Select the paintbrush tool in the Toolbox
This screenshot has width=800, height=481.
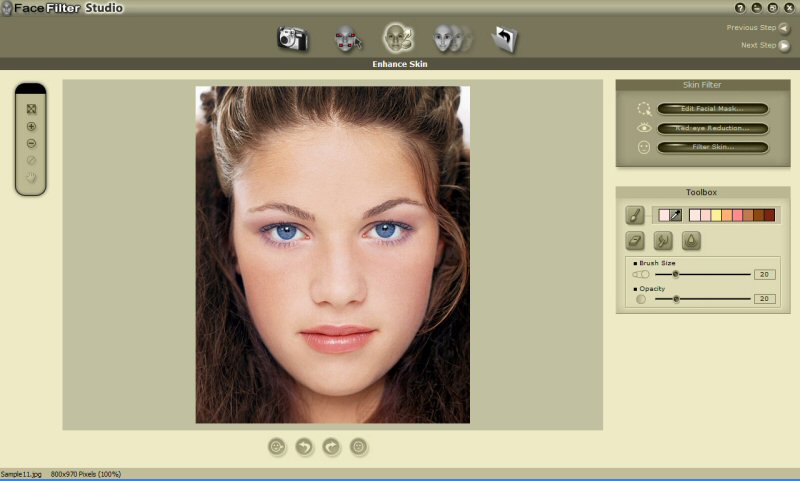pos(635,215)
